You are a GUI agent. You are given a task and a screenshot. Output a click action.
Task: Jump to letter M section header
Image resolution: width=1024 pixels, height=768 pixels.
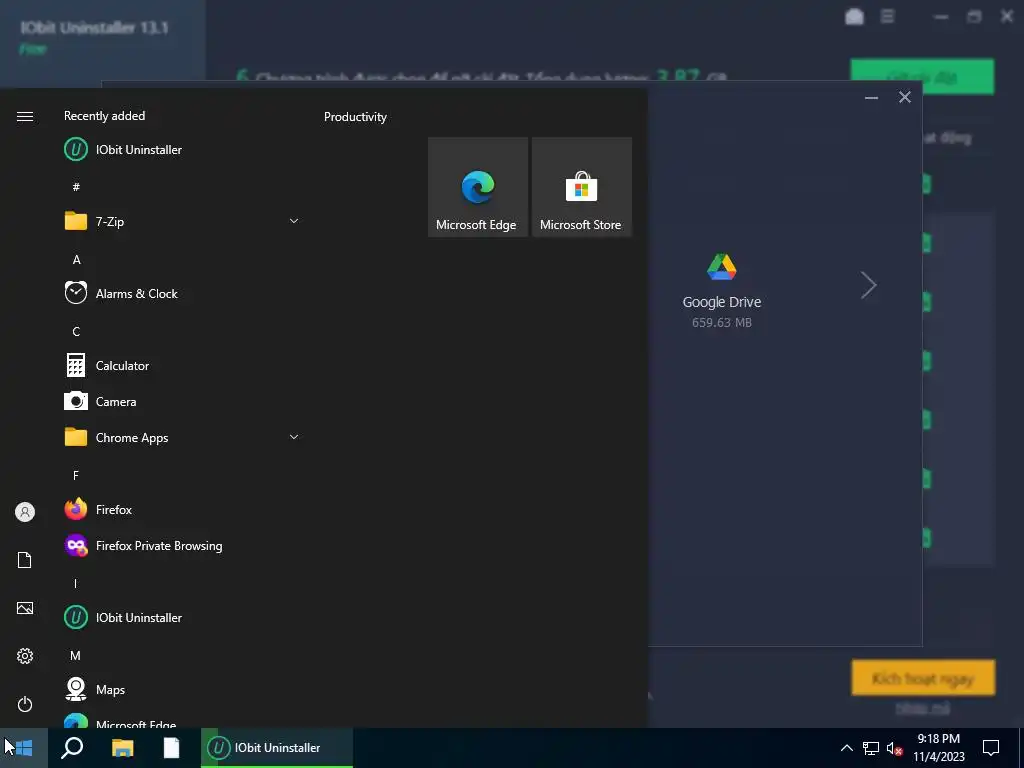click(x=76, y=656)
